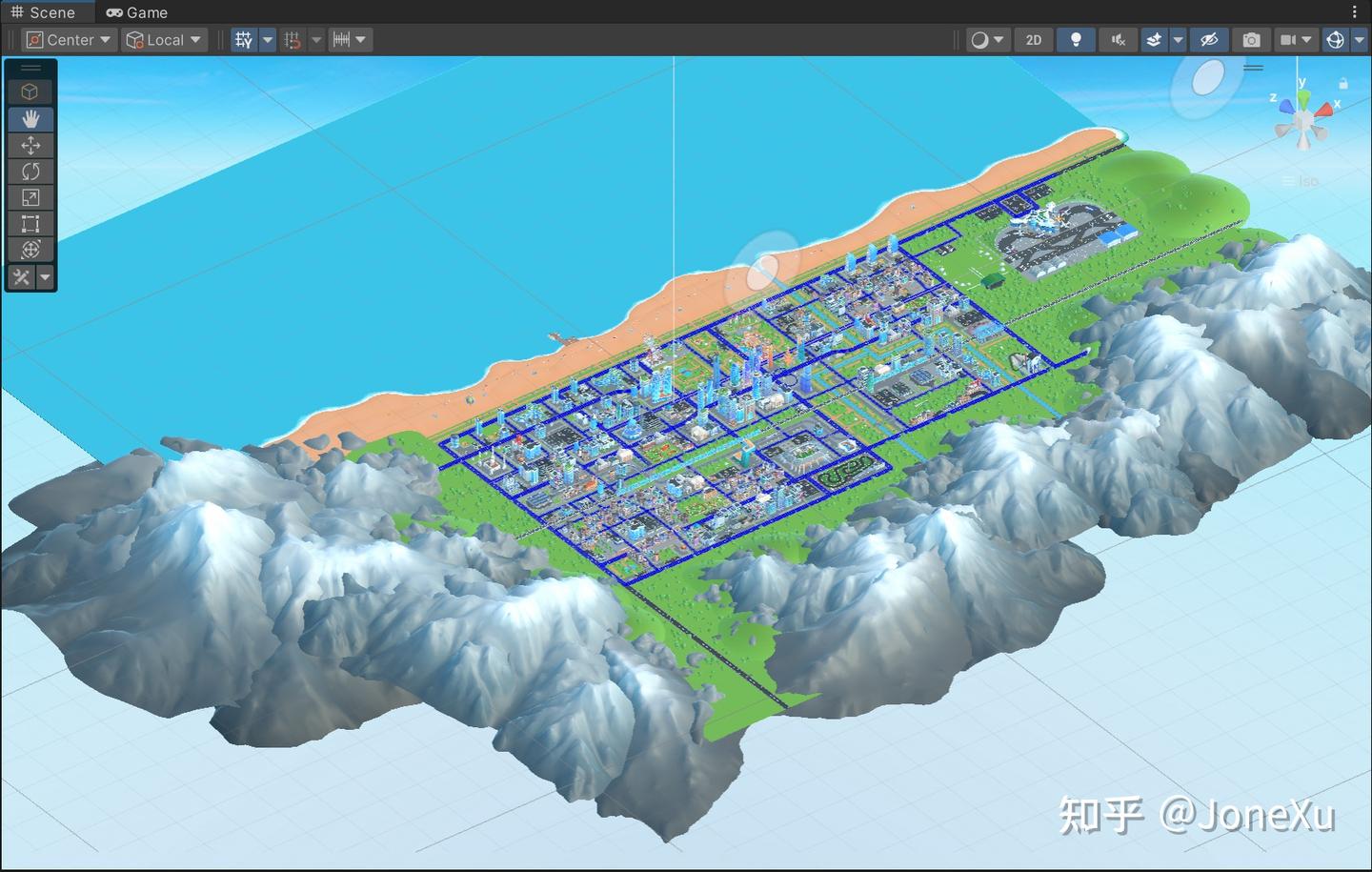Unmute scene audio

[1117, 39]
